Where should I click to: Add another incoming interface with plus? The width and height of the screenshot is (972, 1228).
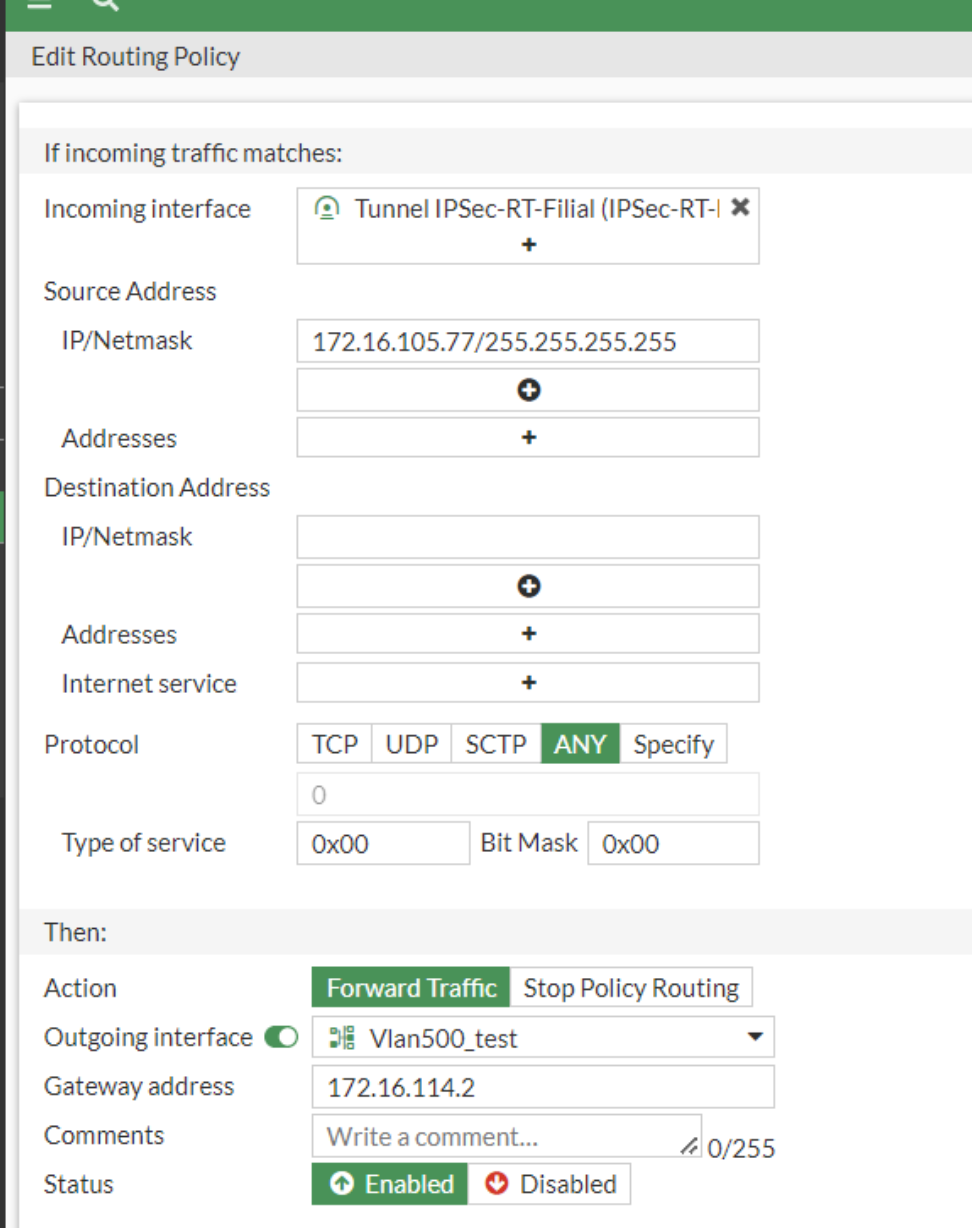(x=528, y=244)
